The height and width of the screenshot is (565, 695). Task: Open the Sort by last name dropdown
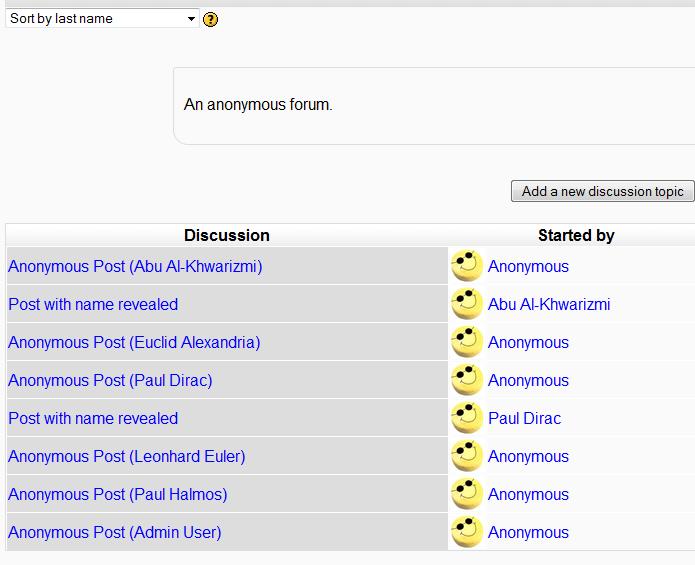coord(102,19)
